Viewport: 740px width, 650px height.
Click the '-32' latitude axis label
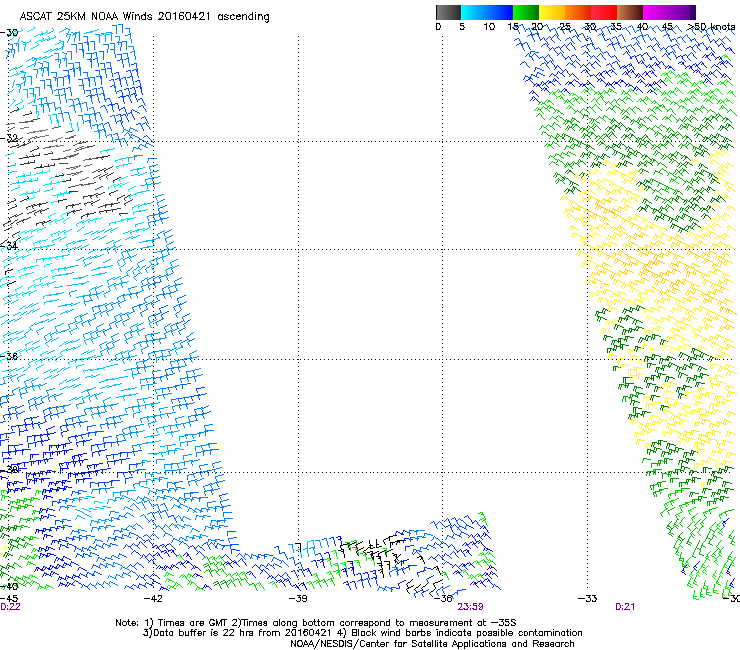(9, 138)
